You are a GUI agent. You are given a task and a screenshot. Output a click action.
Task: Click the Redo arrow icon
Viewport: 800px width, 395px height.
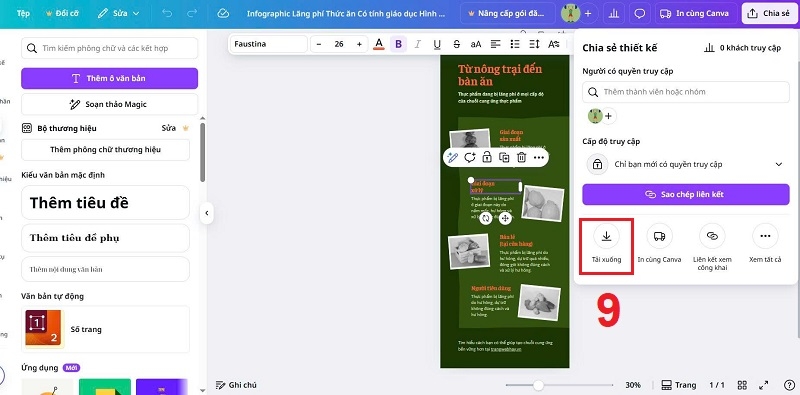pyautogui.click(x=192, y=14)
